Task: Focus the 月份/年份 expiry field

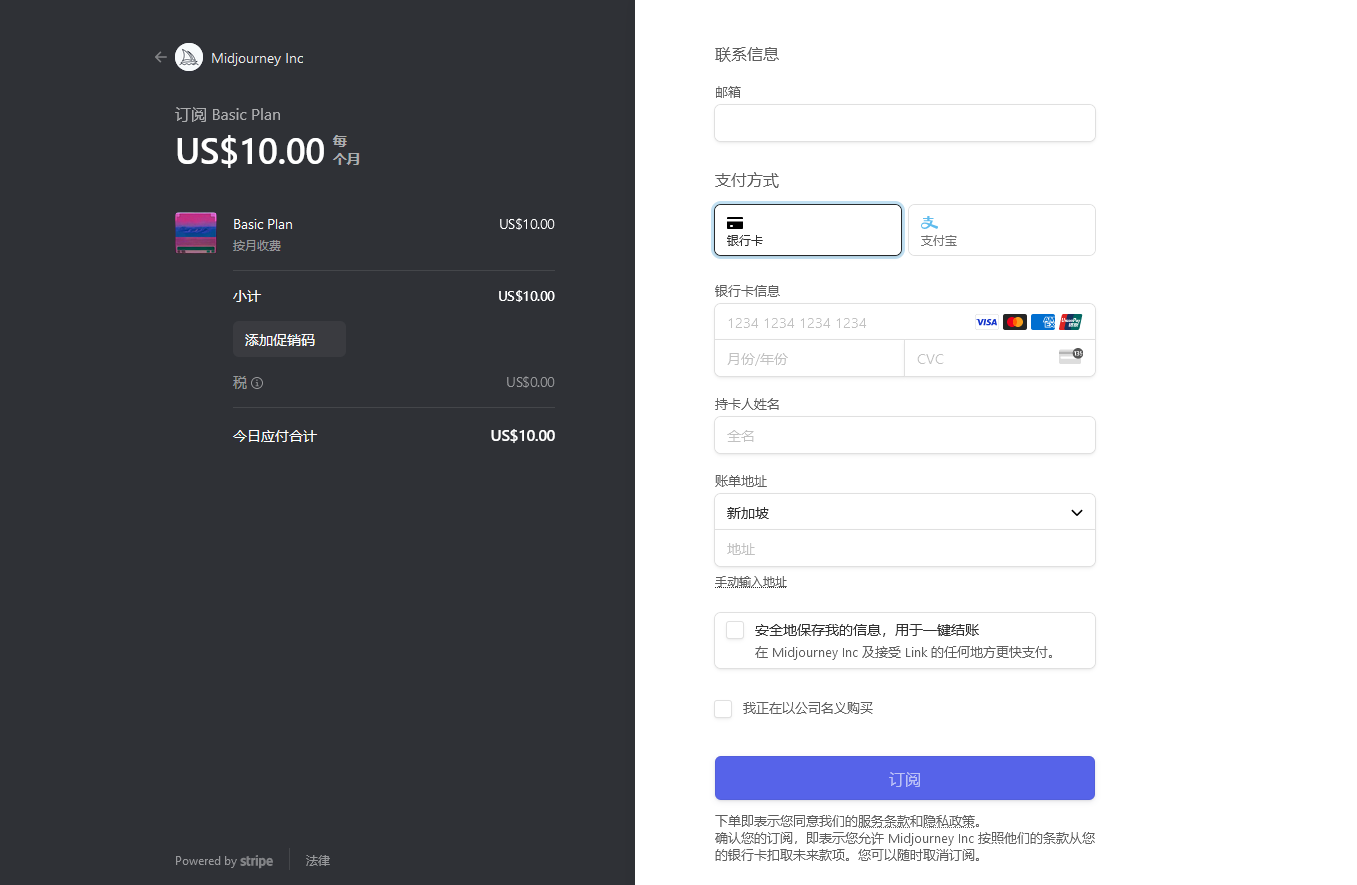Action: 809,358
